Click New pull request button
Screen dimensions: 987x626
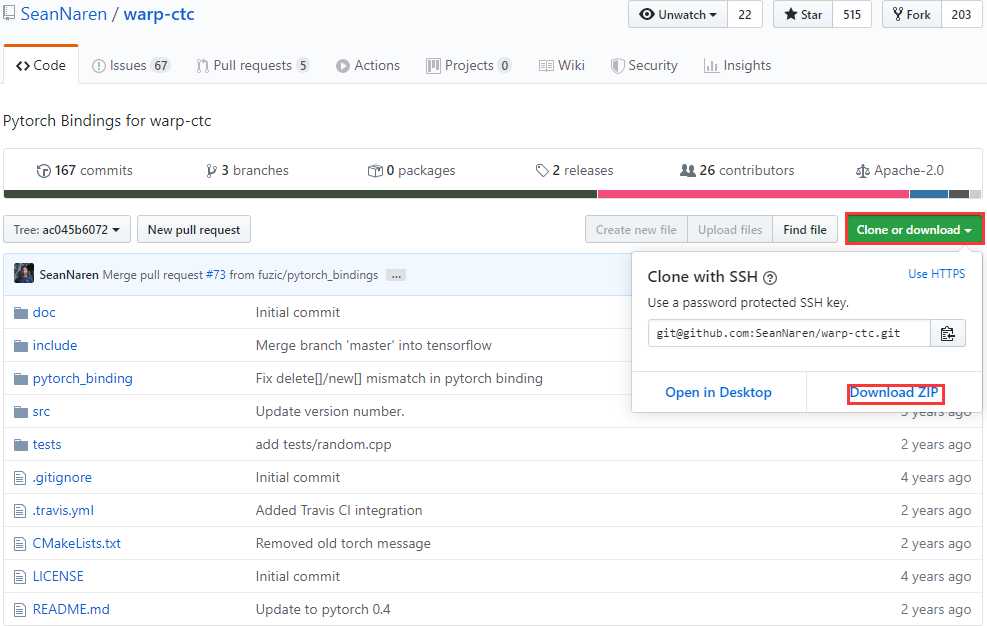click(194, 229)
